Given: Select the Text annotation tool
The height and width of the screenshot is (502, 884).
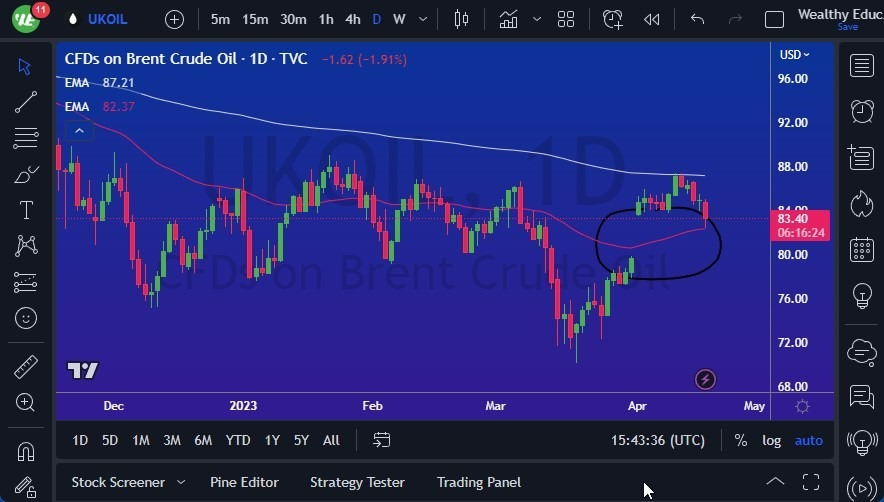Looking at the screenshot, I should 26,210.
